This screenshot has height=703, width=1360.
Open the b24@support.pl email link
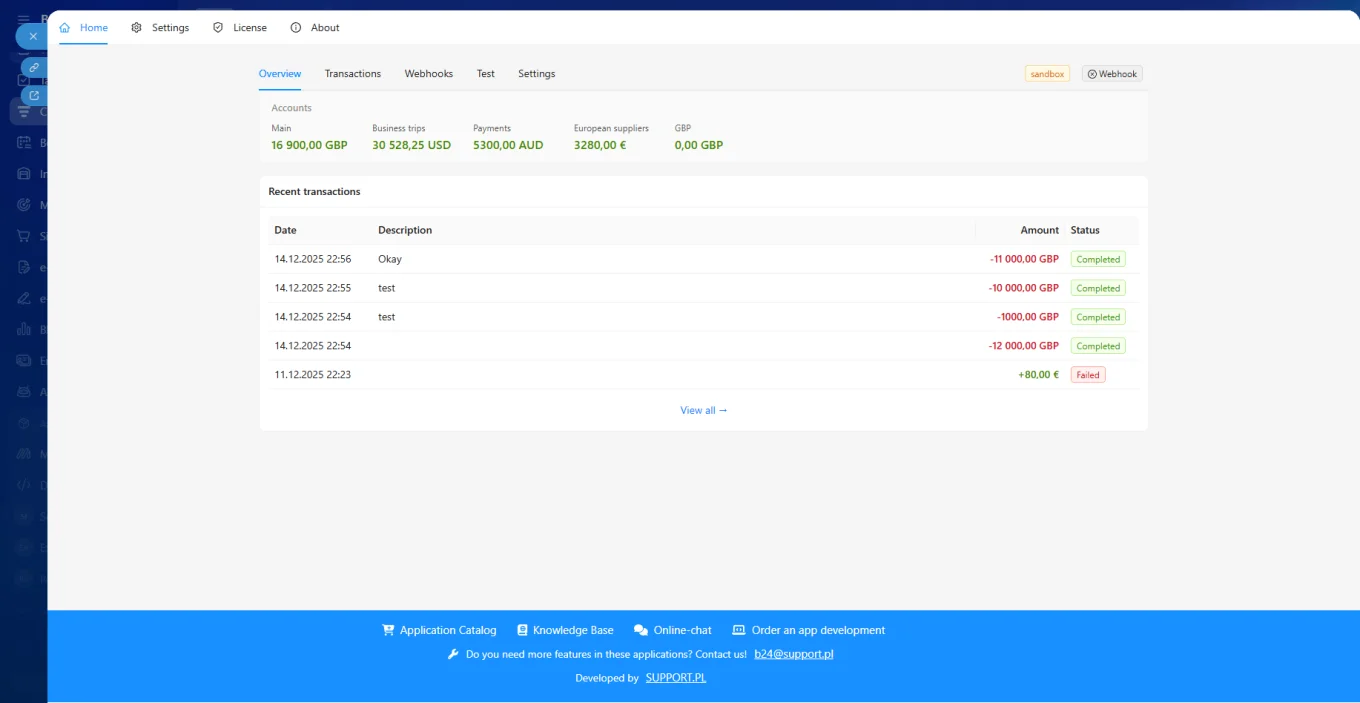coord(793,653)
